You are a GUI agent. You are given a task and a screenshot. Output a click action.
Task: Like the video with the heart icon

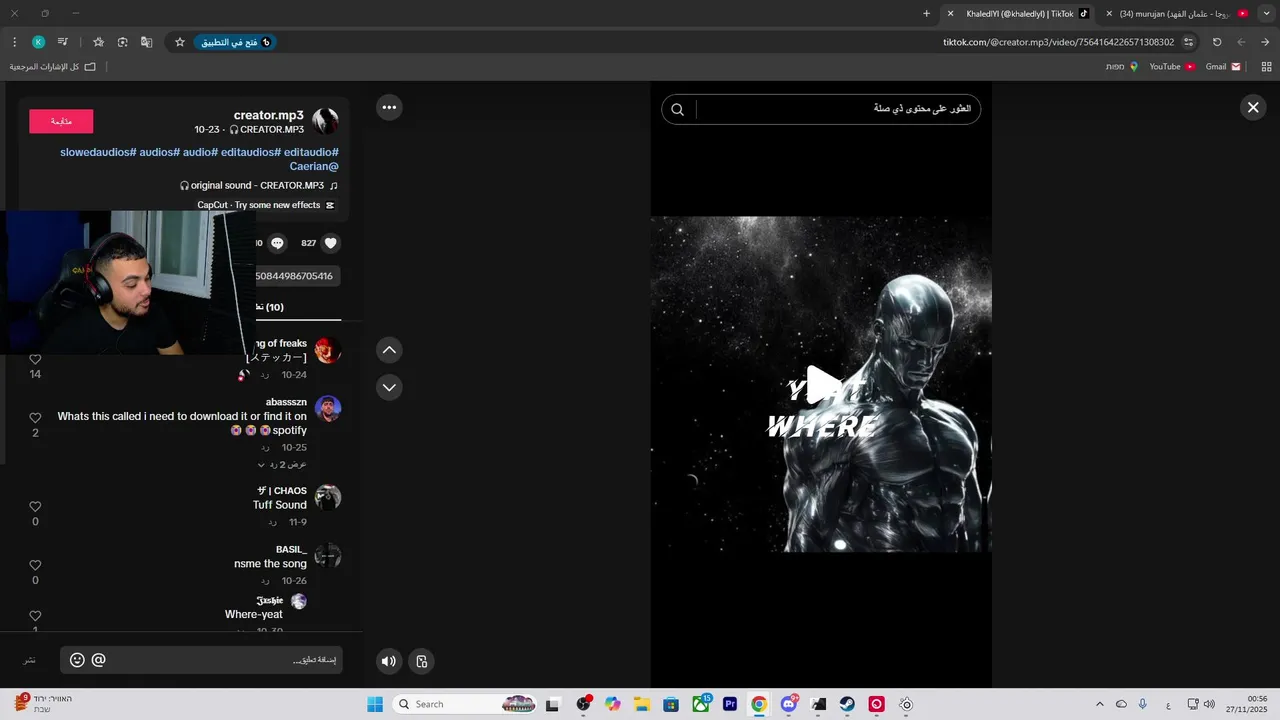(331, 243)
